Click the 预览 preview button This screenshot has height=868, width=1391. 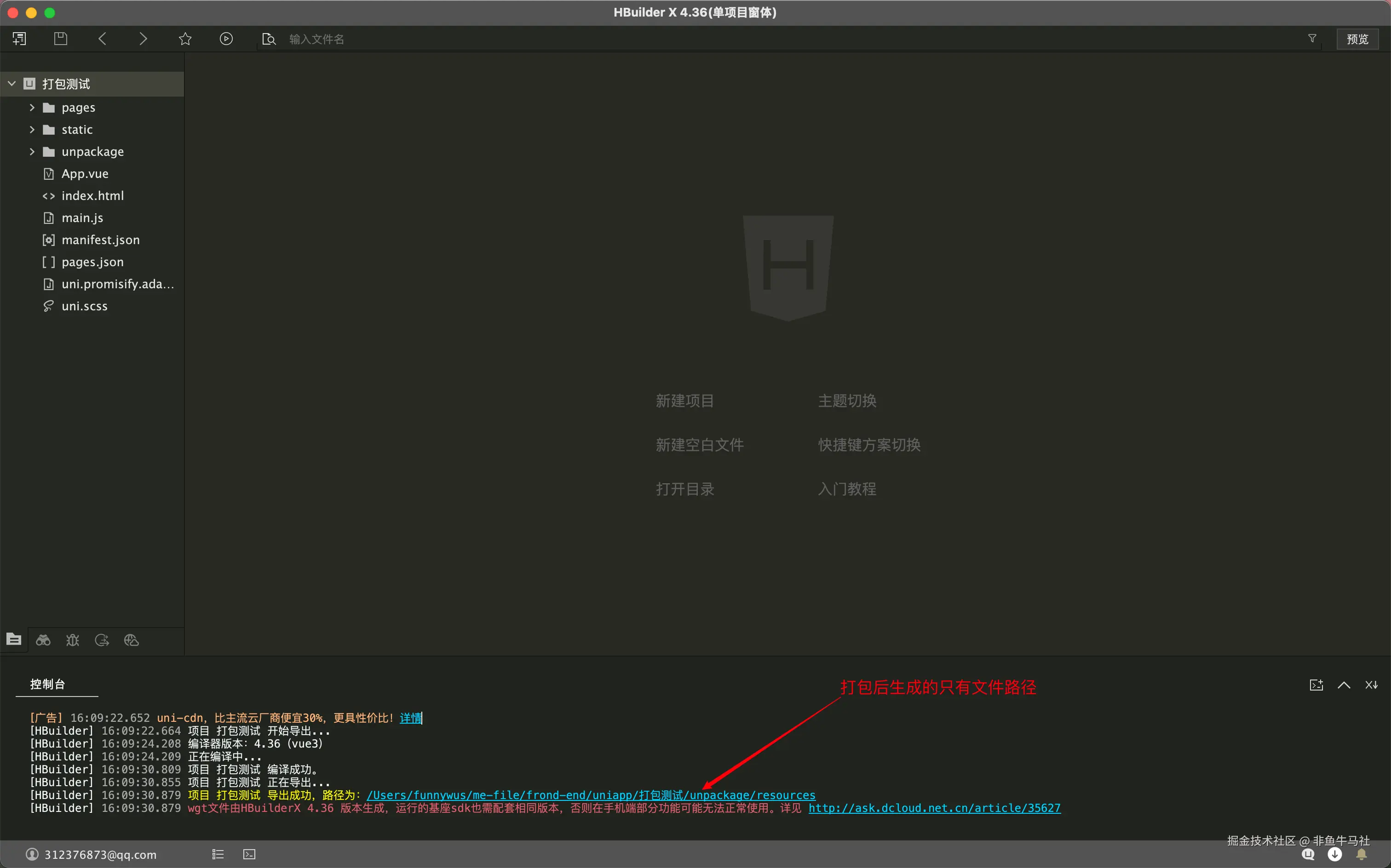click(x=1357, y=39)
